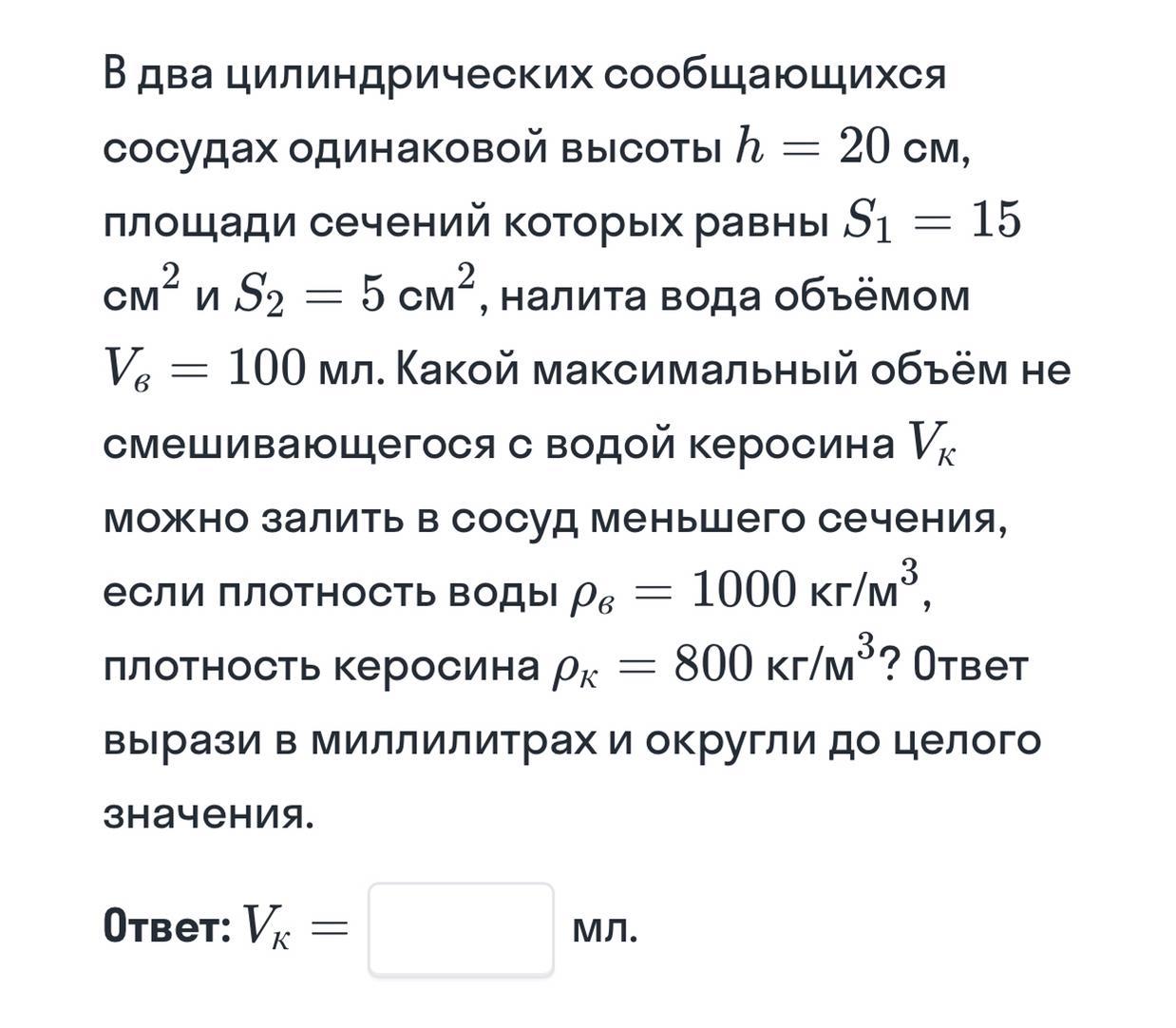Click the equals sign before the answer box
This screenshot has width=1176, height=1028.
pos(330,928)
